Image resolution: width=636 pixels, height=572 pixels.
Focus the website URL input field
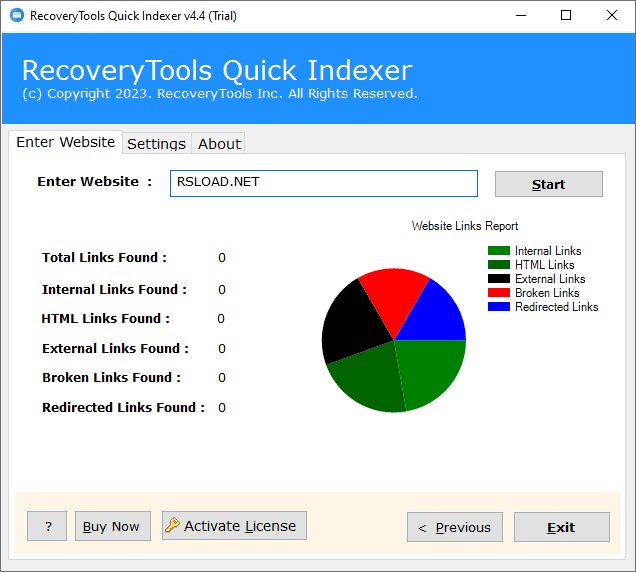(x=324, y=183)
